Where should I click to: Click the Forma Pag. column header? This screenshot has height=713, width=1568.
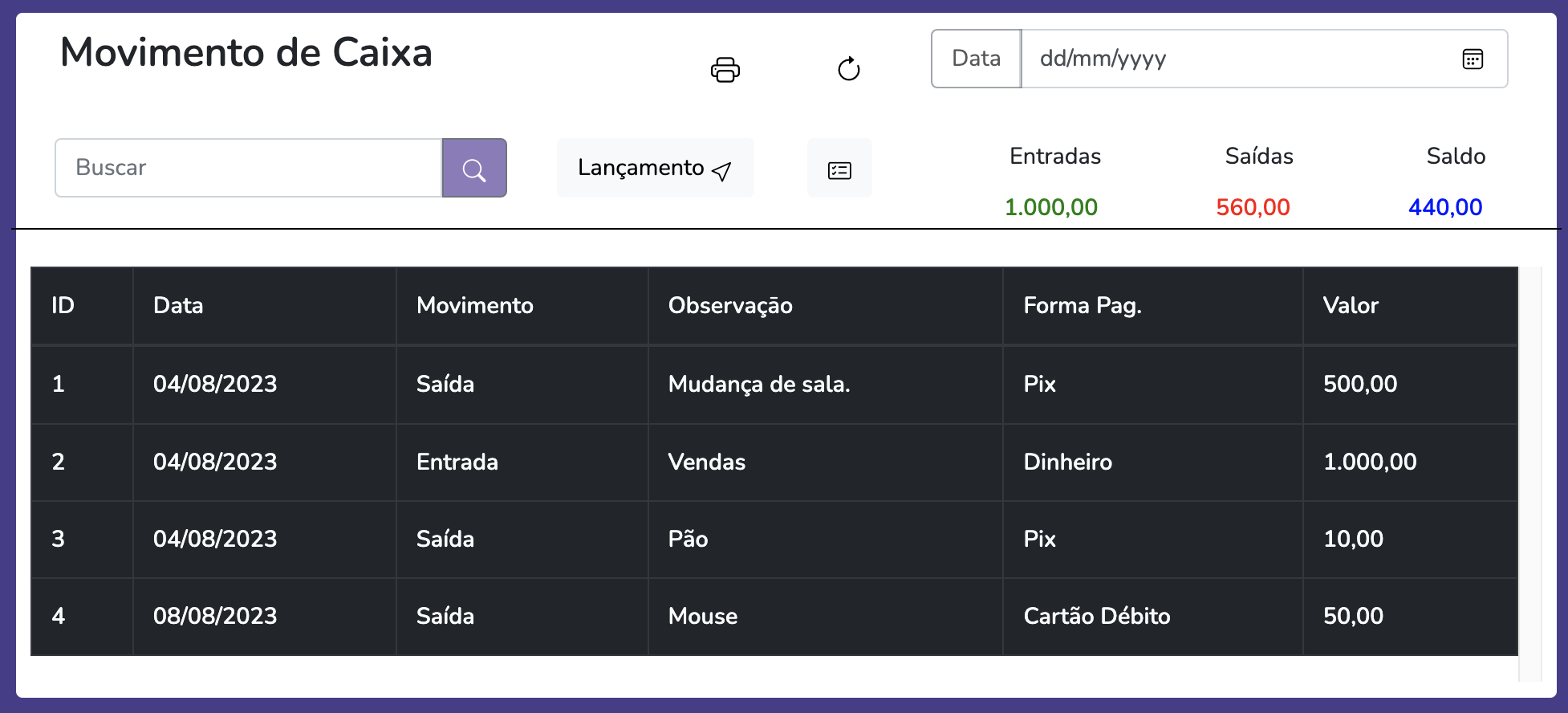coord(1082,306)
